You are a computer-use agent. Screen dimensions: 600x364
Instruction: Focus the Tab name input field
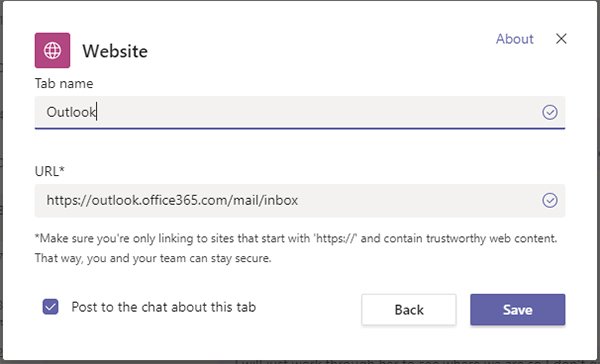point(300,113)
